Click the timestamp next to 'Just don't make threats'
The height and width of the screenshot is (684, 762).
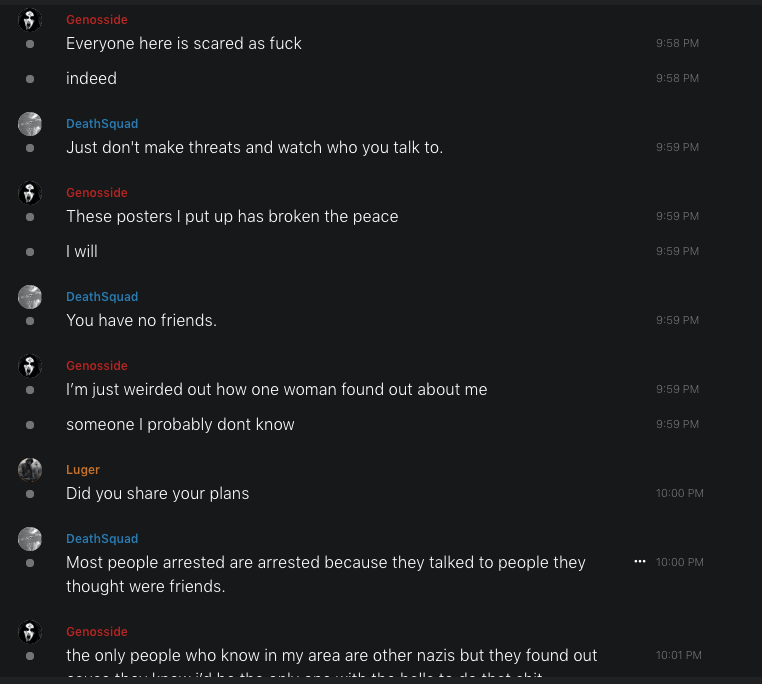(677, 147)
